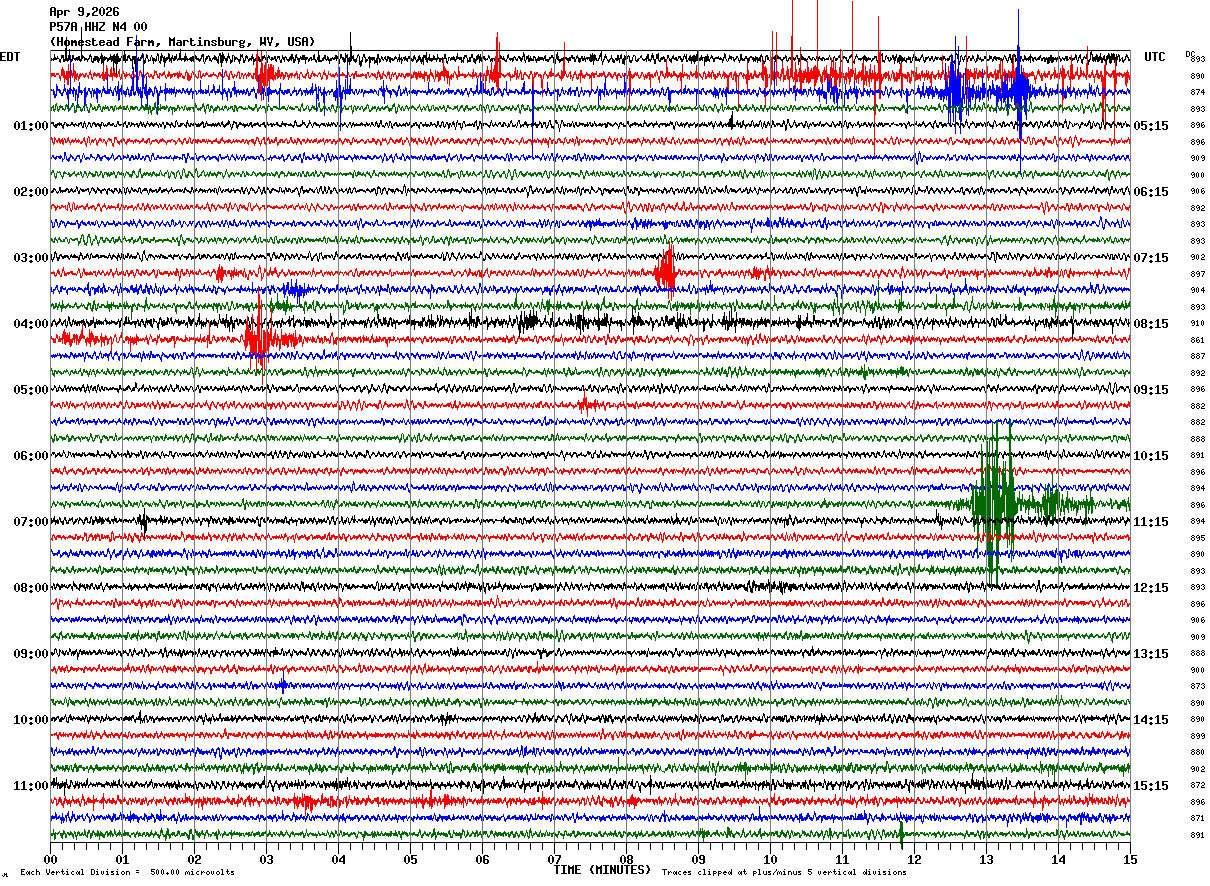Select the '04:00' EDT time label

coord(31,324)
